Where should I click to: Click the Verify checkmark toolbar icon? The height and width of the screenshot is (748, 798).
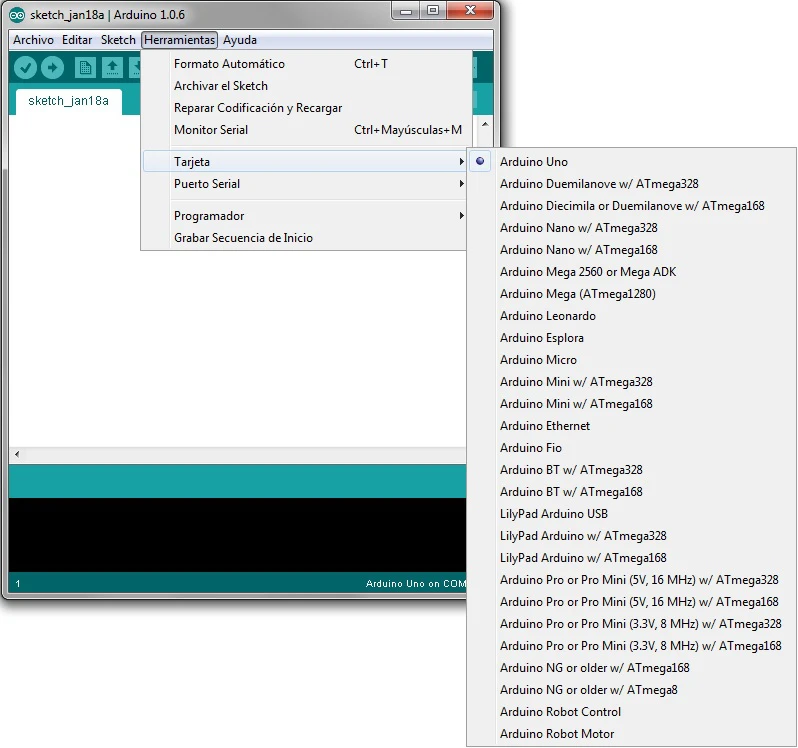pos(26,67)
